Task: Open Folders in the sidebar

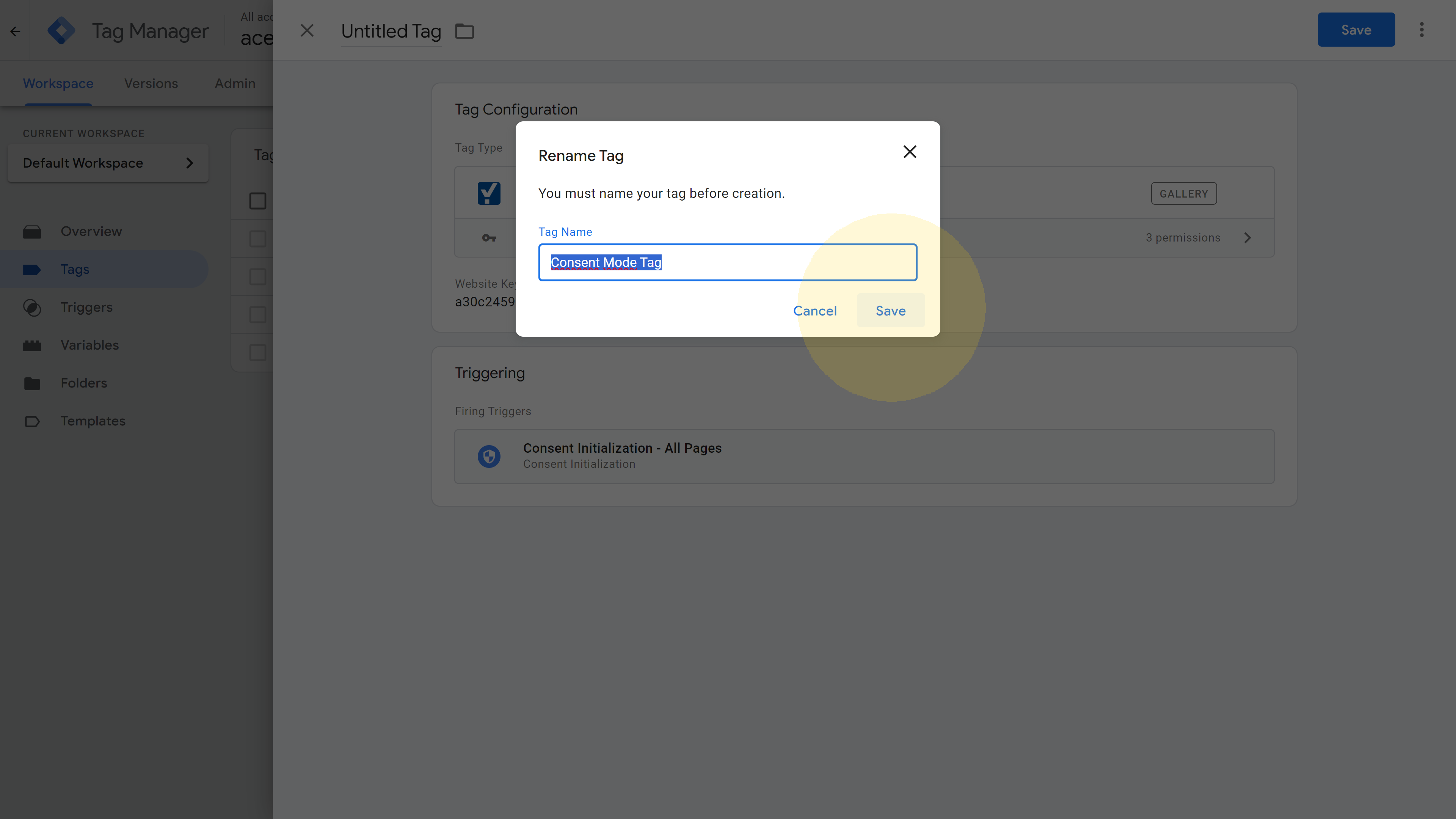Action: tap(105, 383)
